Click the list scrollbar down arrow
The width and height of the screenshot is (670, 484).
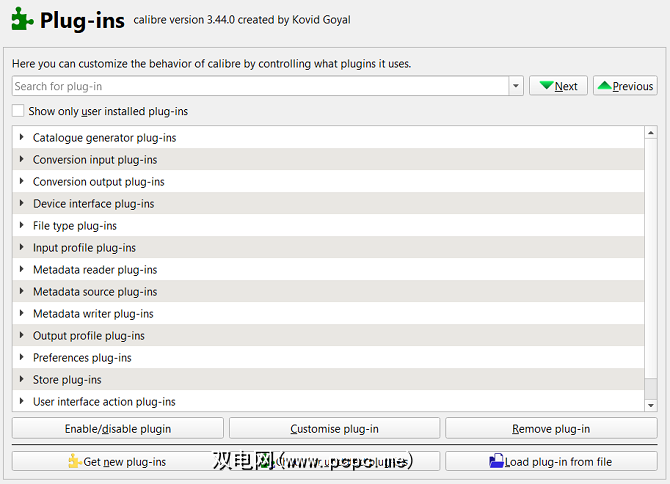[x=651, y=405]
